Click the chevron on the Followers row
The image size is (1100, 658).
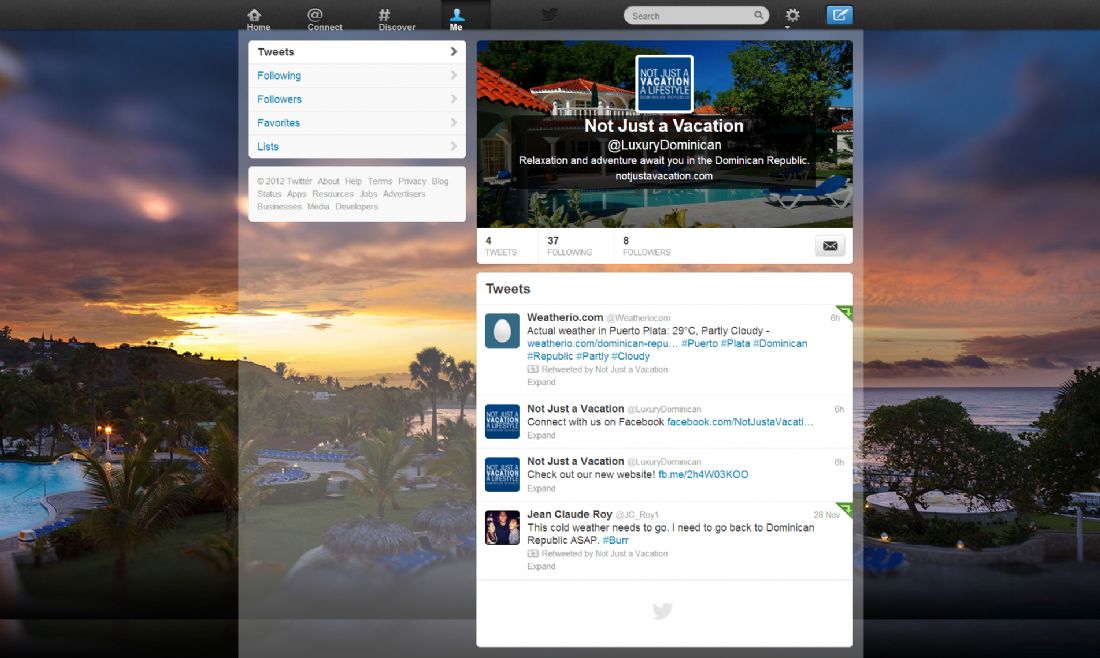453,99
